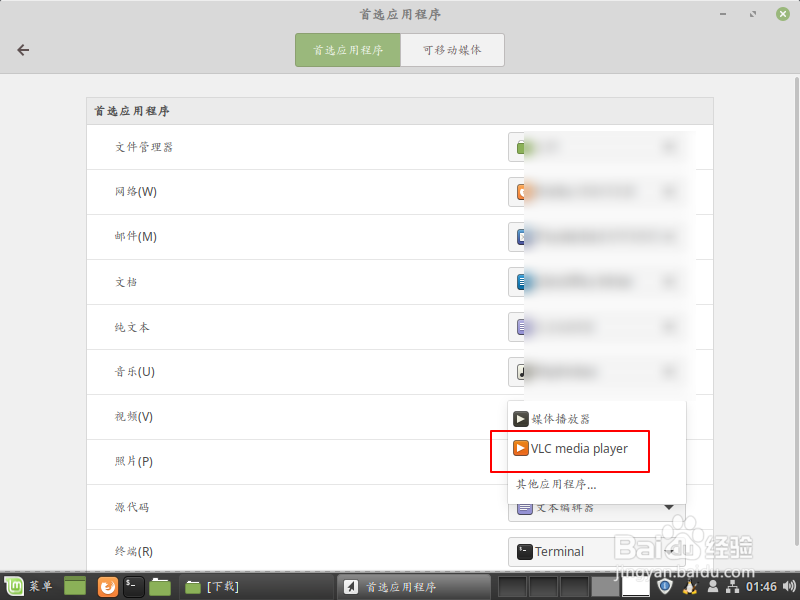Open the 音乐(U) application dropdown
The width and height of the screenshot is (800, 600).
596,371
